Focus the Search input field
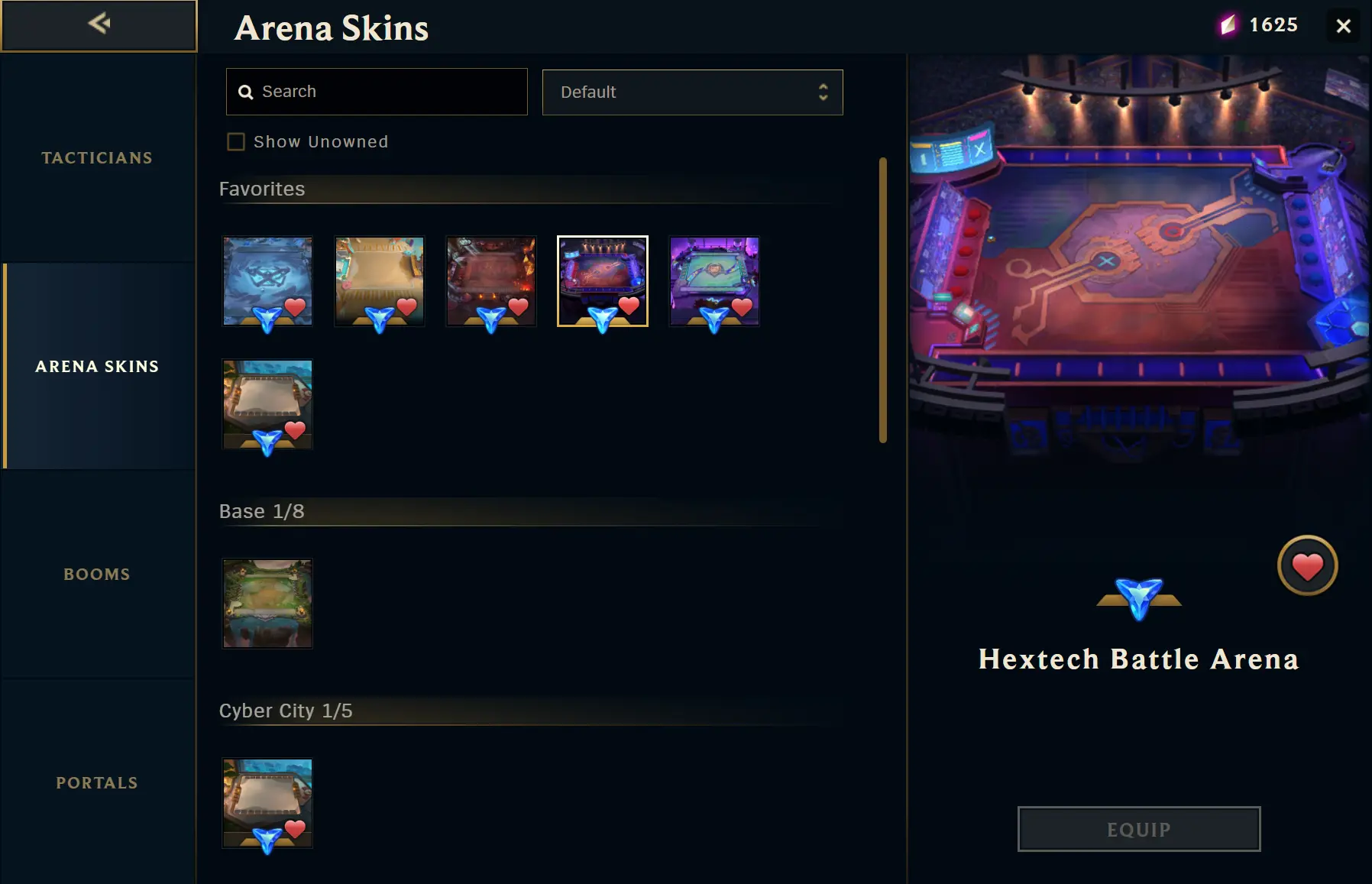This screenshot has height=884, width=1372. click(377, 92)
